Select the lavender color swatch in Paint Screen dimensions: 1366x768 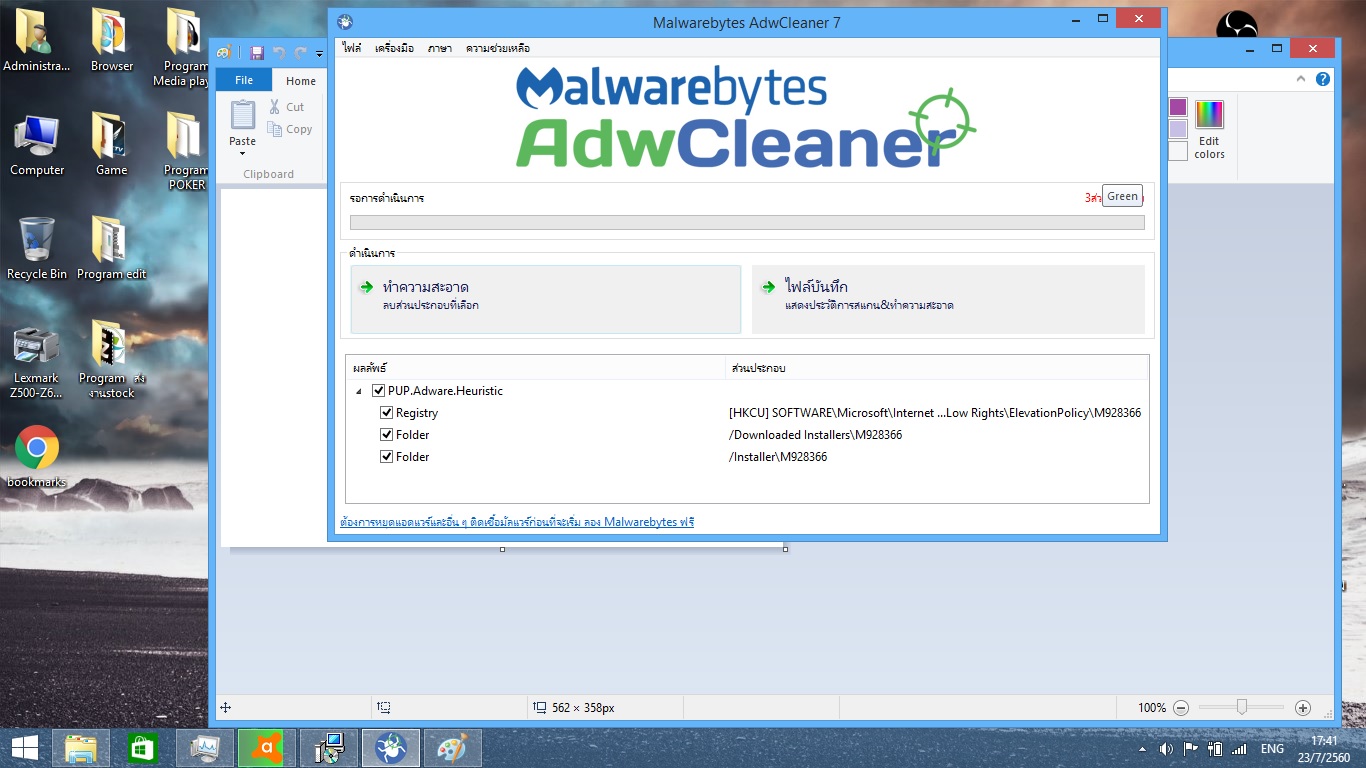pyautogui.click(x=1178, y=129)
